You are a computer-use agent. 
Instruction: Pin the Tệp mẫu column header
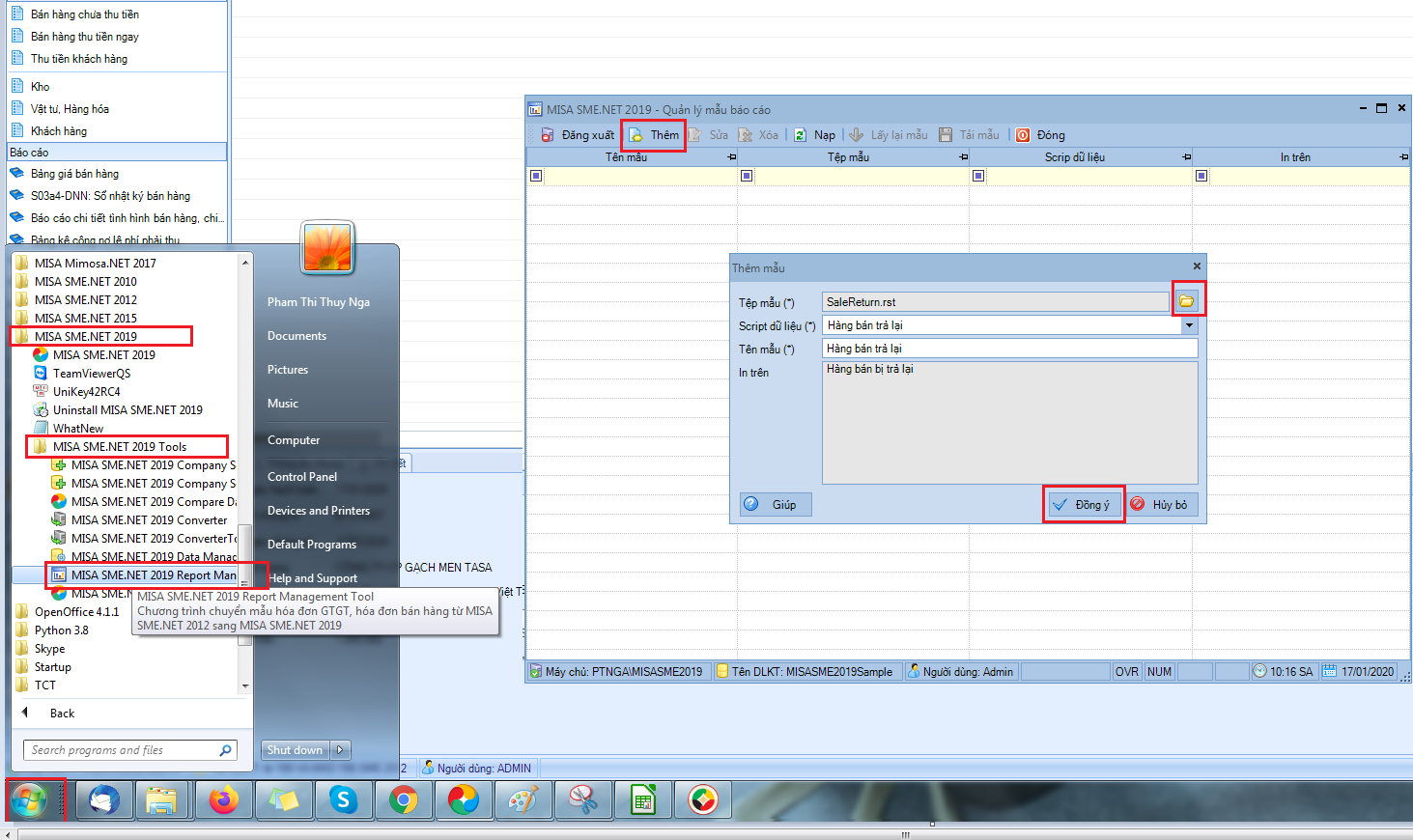pyautogui.click(x=963, y=156)
